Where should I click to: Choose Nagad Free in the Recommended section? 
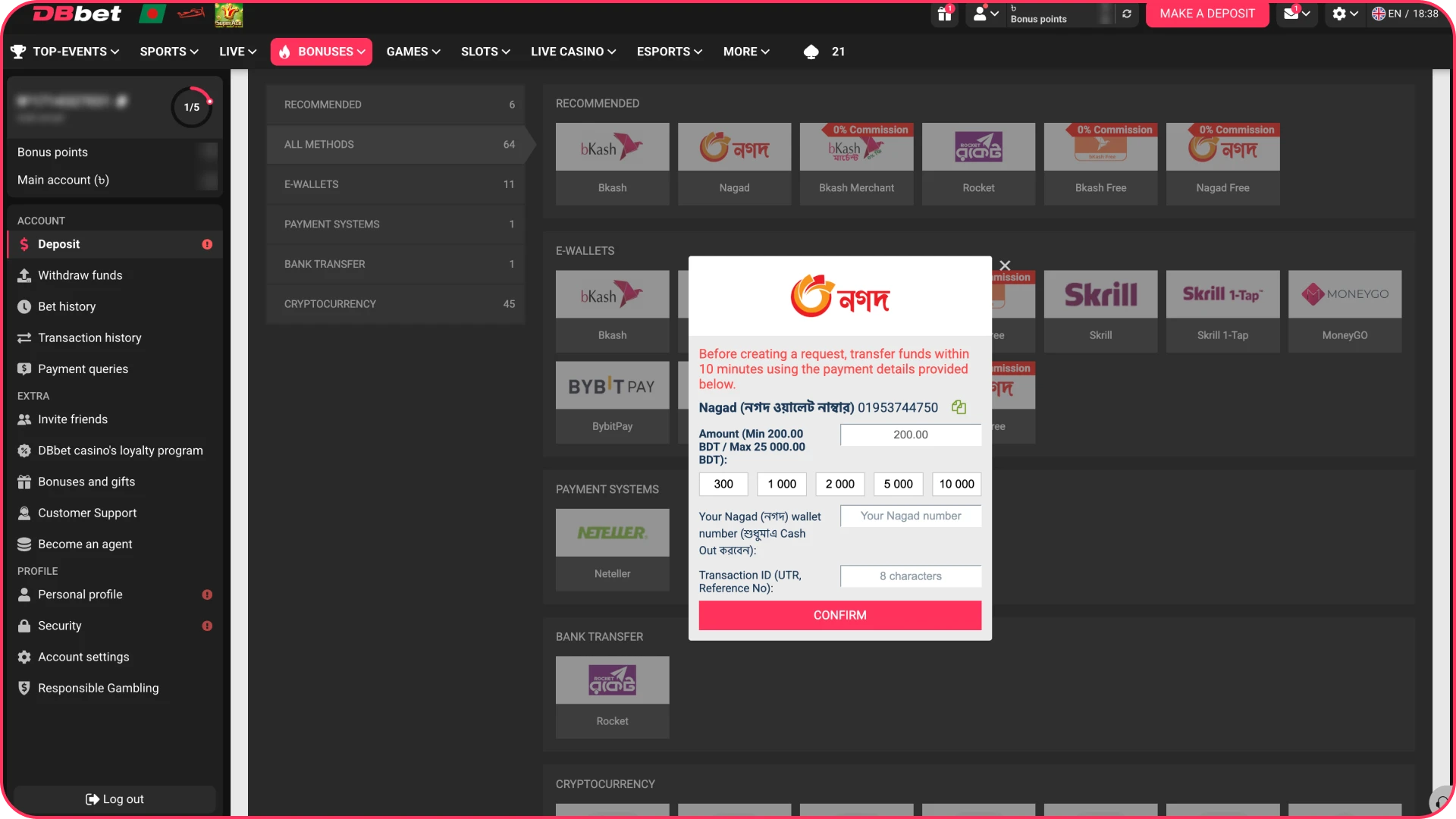1222,164
